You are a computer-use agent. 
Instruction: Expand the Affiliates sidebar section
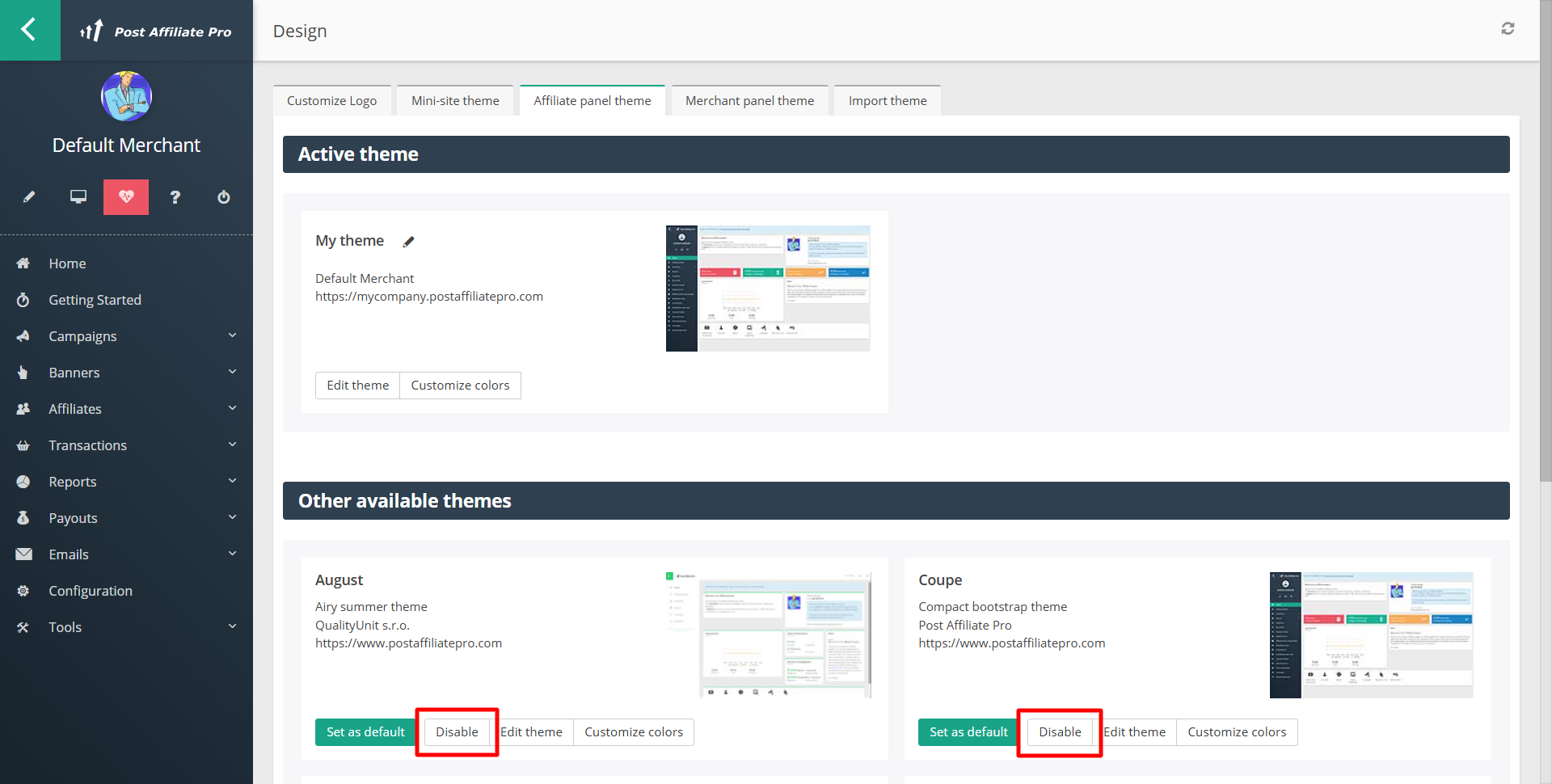pos(232,408)
